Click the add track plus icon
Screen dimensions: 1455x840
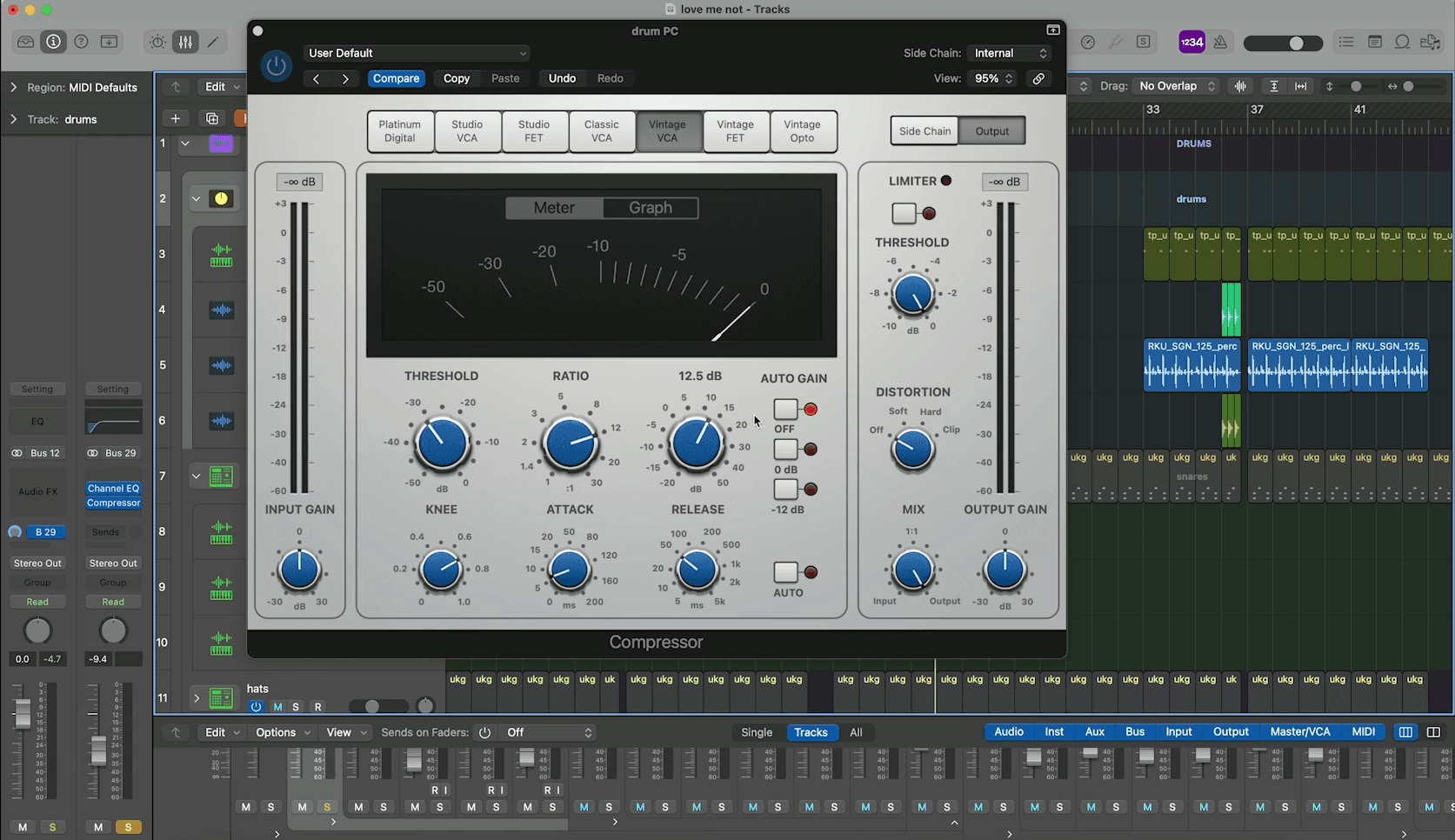click(x=176, y=118)
